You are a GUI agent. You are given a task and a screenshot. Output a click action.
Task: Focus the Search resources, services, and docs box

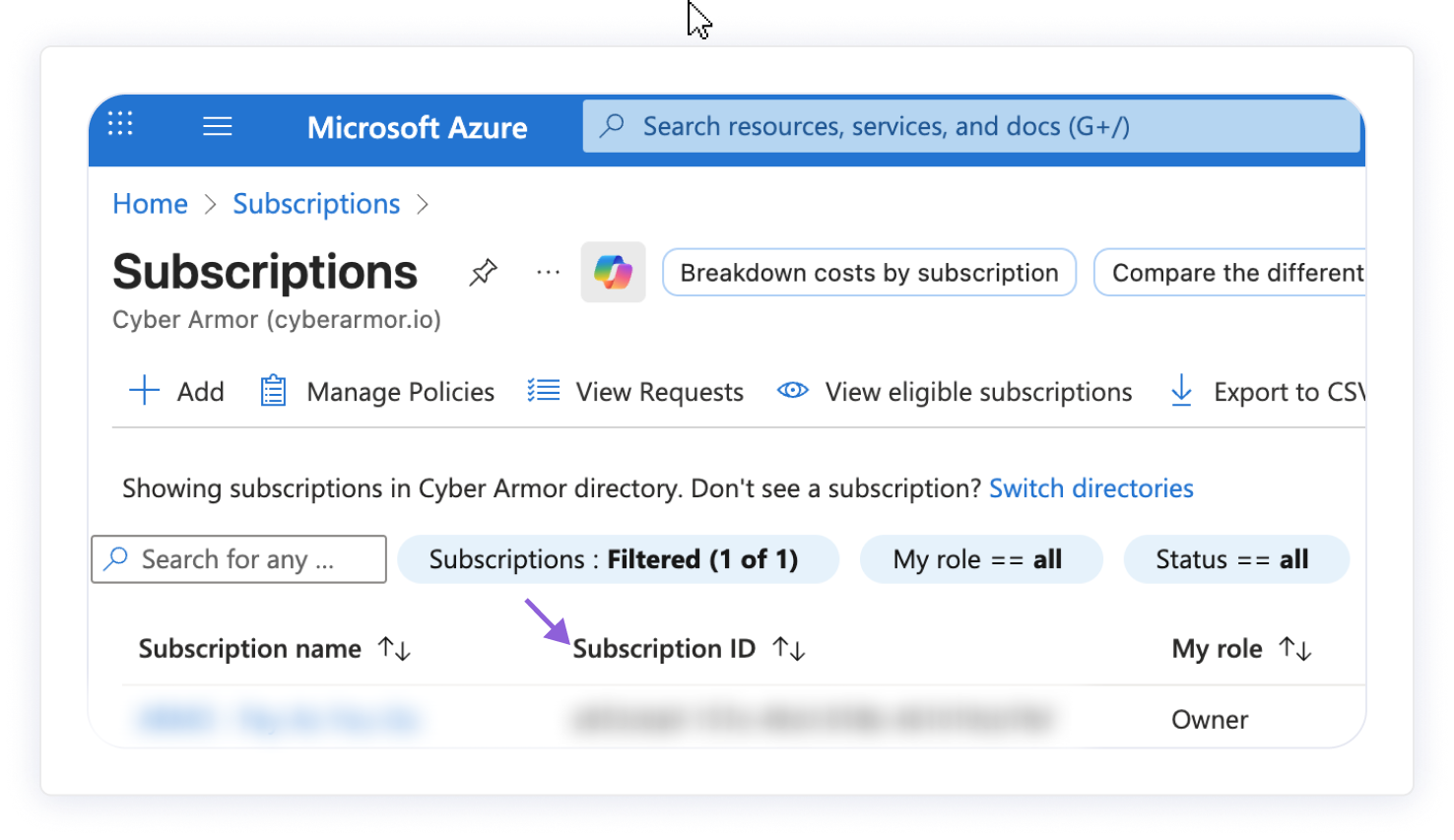(970, 126)
